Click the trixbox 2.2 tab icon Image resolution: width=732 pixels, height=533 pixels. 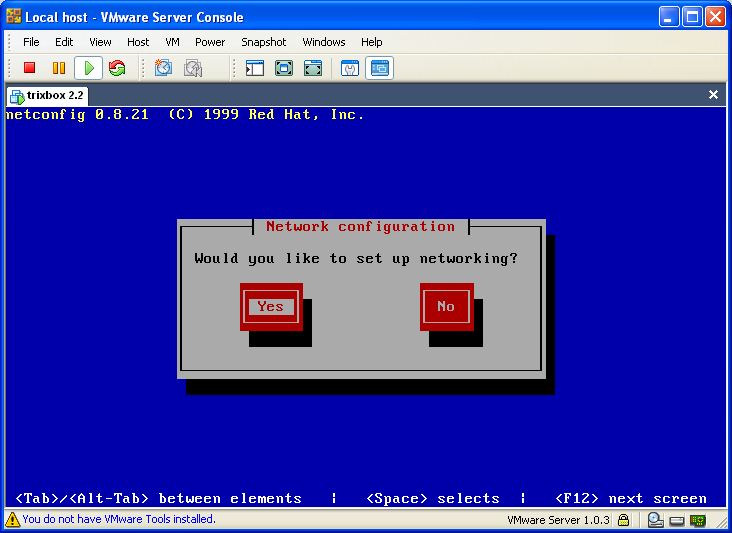click(17, 97)
